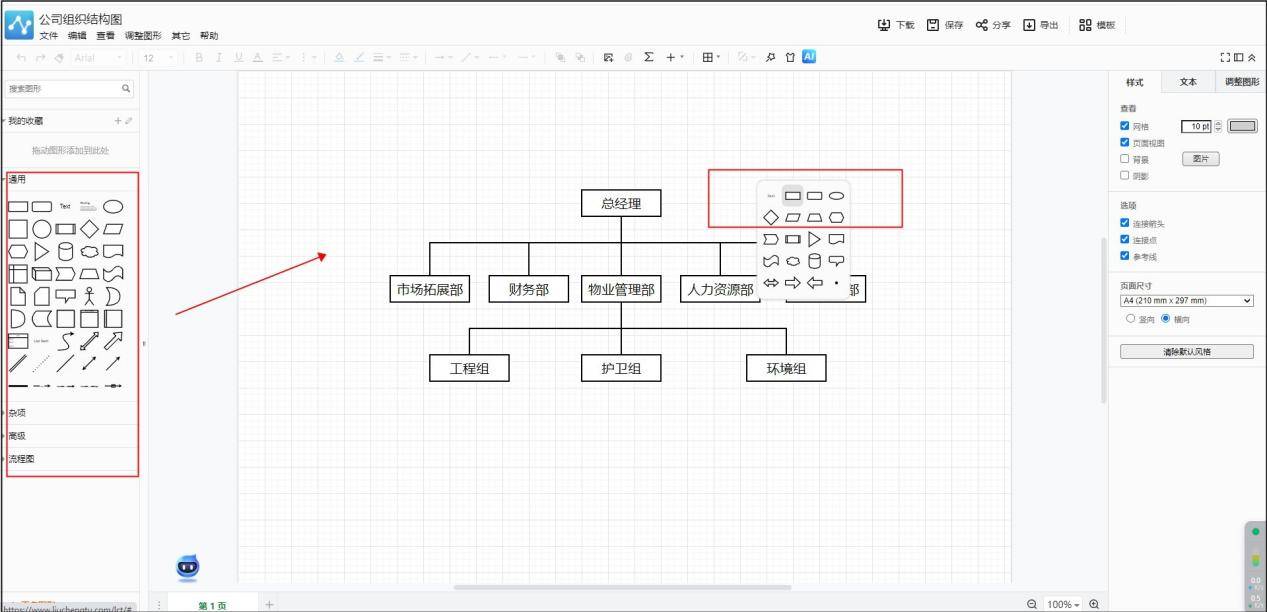Click the zoom in magnifier icon
The width and height of the screenshot is (1267, 612).
coord(1094,604)
